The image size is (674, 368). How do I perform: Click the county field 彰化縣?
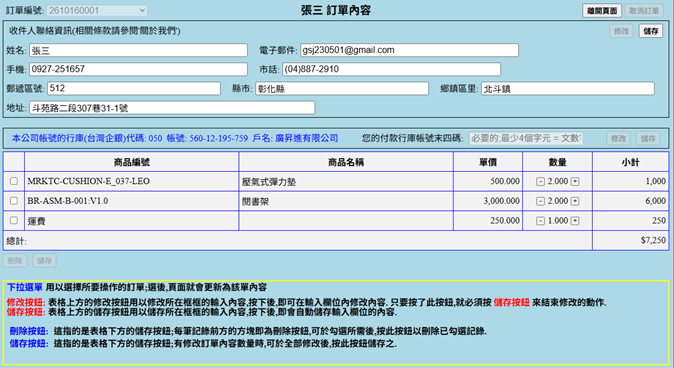tap(342, 89)
